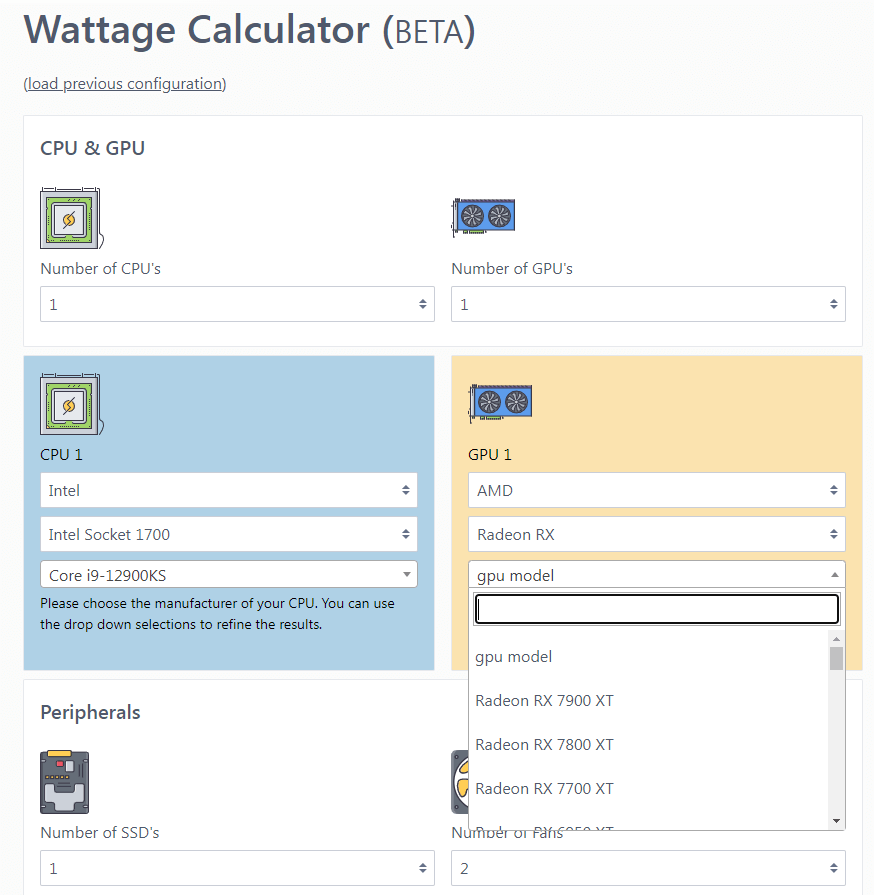Click the CPU chip icon in top section
This screenshot has width=874, height=895.
tap(70, 218)
